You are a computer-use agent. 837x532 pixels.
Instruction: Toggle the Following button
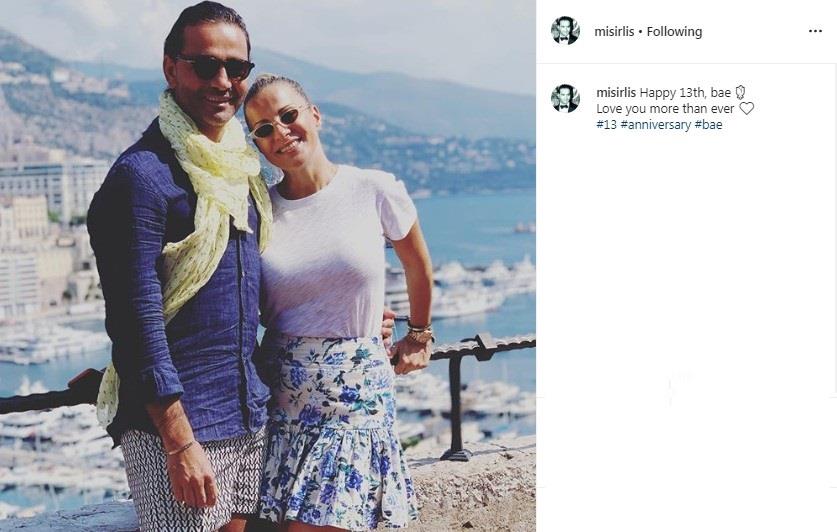tap(674, 31)
